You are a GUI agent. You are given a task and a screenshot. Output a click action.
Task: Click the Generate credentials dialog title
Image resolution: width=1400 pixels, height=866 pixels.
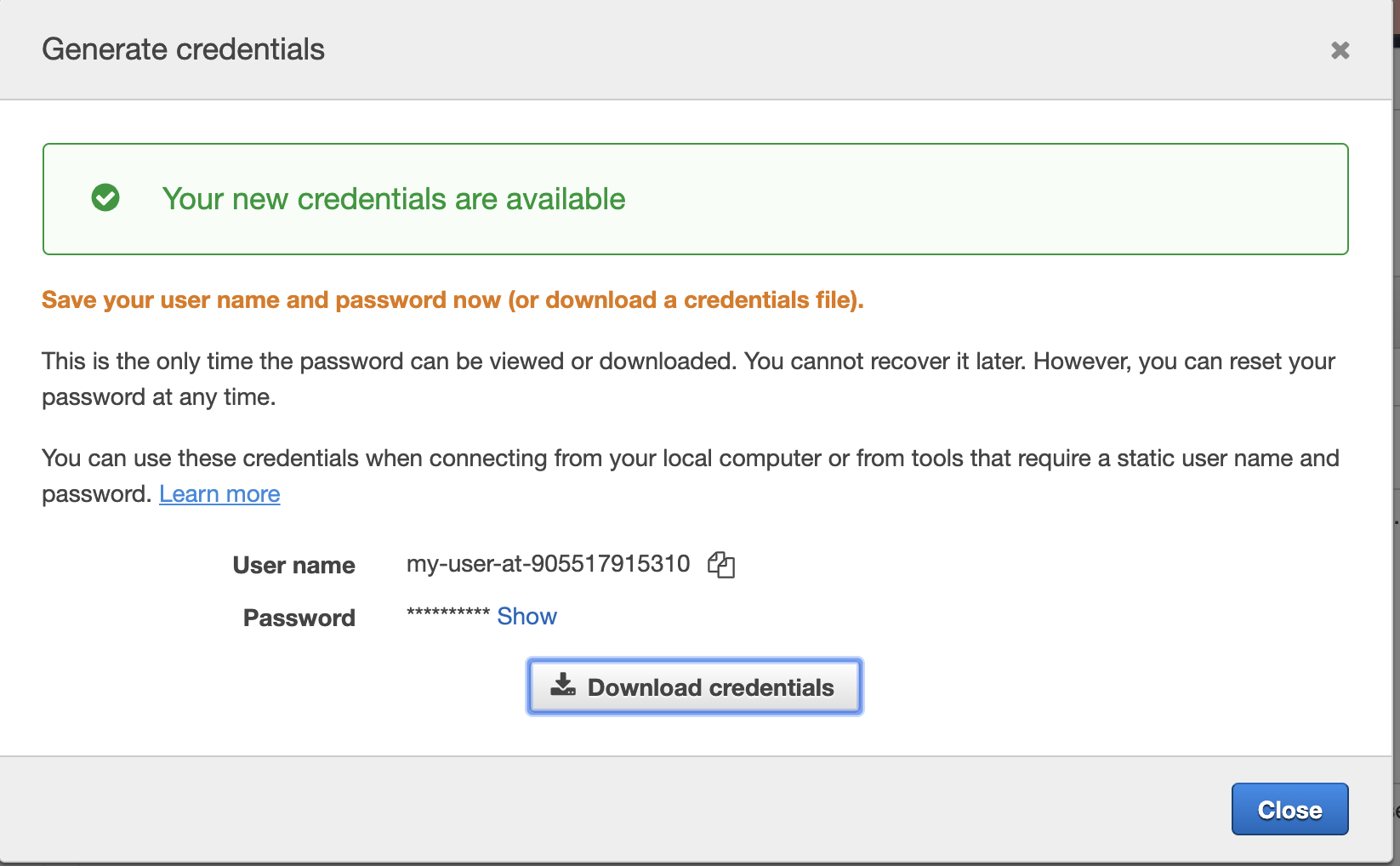183,49
